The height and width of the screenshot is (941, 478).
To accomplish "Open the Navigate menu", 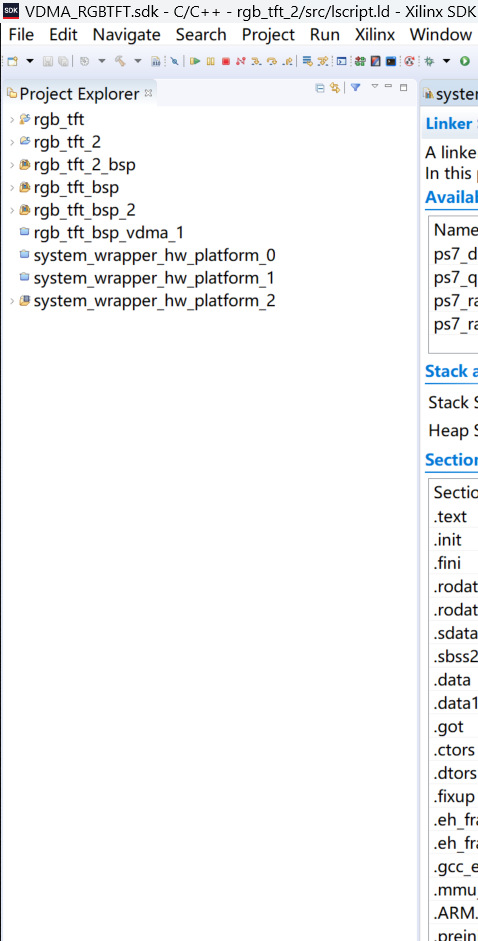I will [x=127, y=35].
